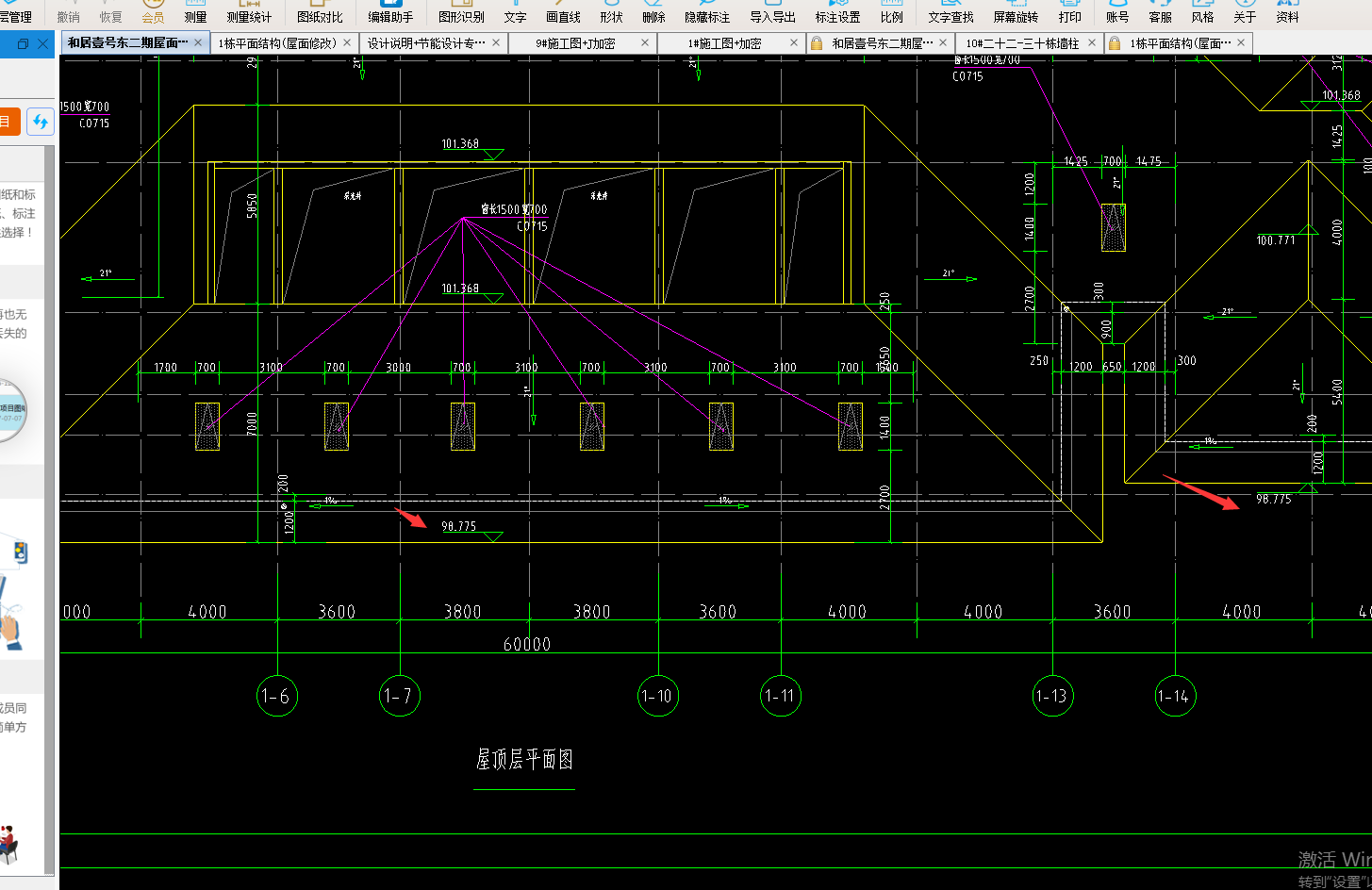
Task: Open 标注设置 annotation settings
Action: tap(837, 12)
